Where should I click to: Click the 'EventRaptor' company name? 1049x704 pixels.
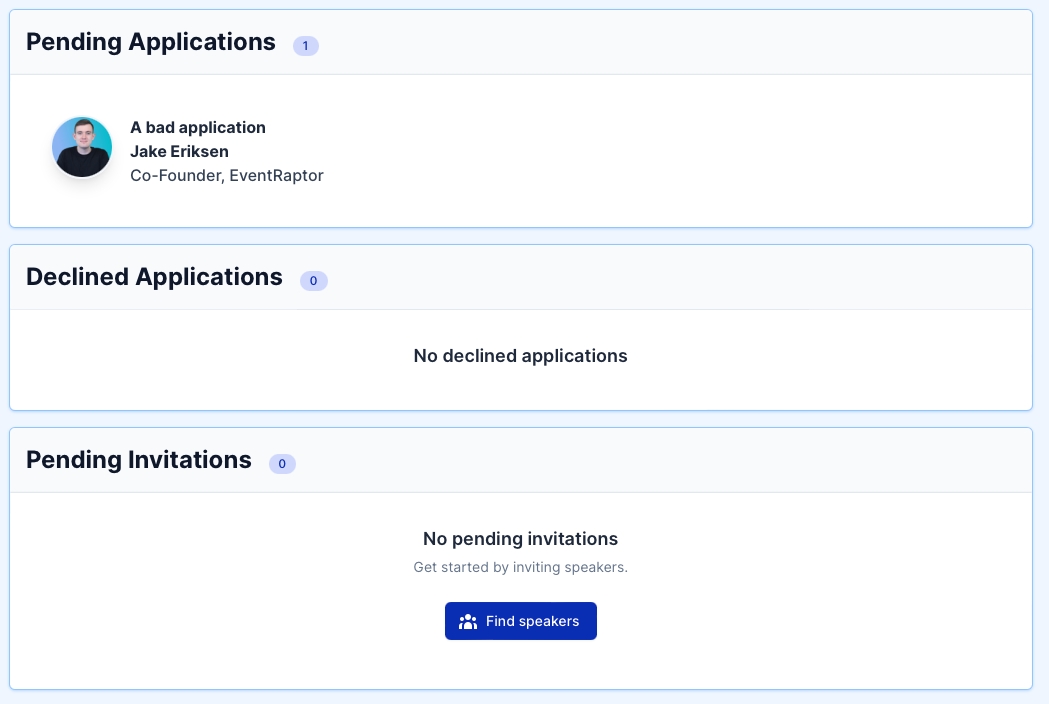tap(278, 176)
